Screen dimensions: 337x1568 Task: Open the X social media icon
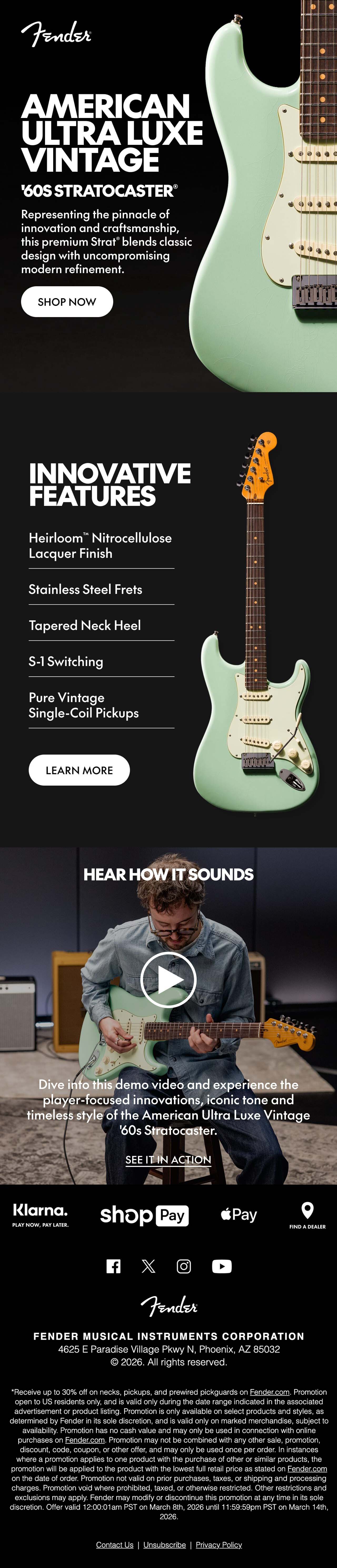[148, 1266]
